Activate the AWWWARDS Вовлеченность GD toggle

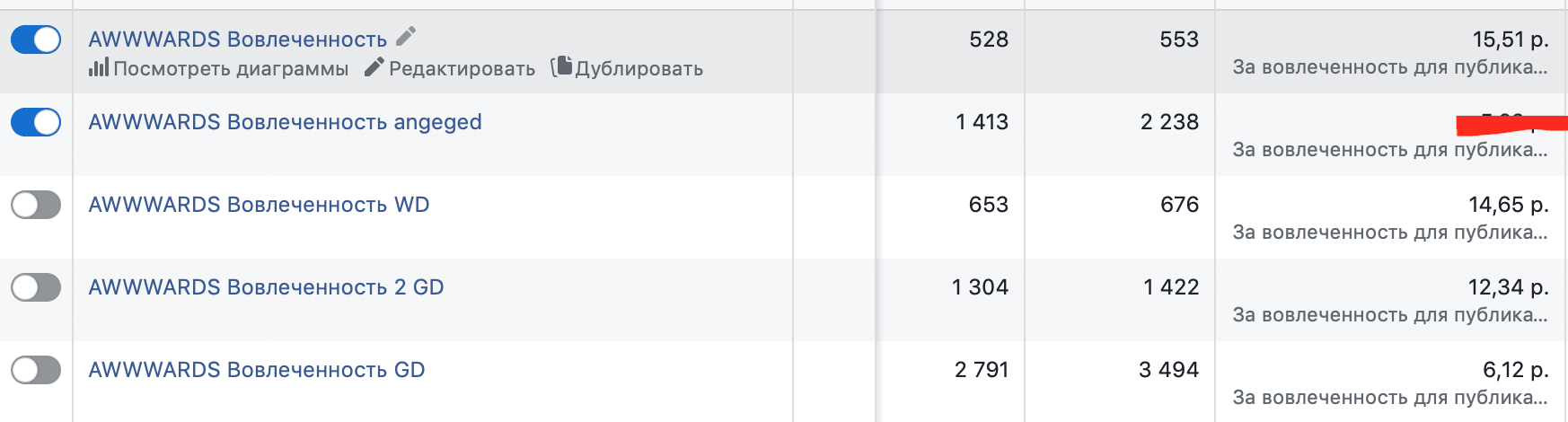pyautogui.click(x=36, y=370)
